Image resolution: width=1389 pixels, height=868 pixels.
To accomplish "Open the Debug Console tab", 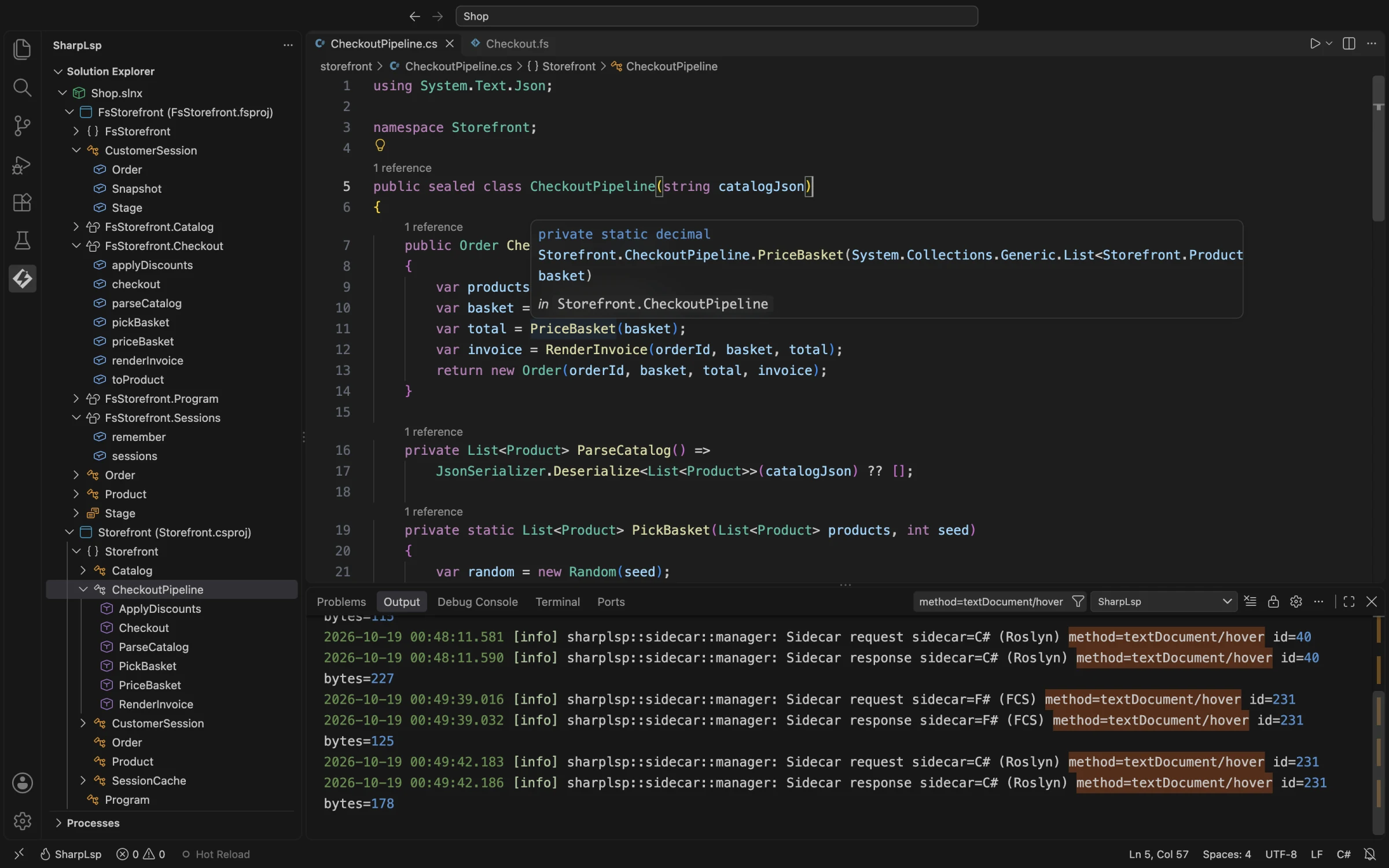I will tap(477, 601).
